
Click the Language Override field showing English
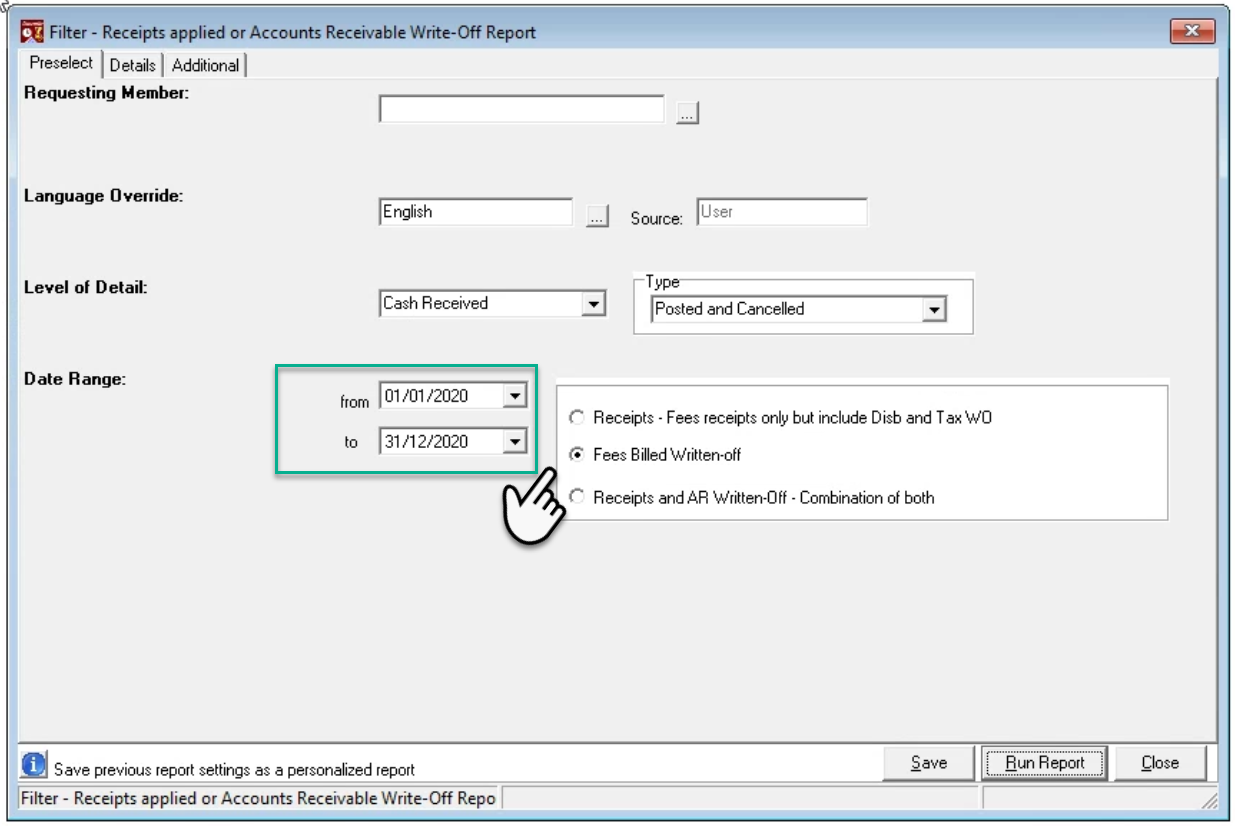476,212
